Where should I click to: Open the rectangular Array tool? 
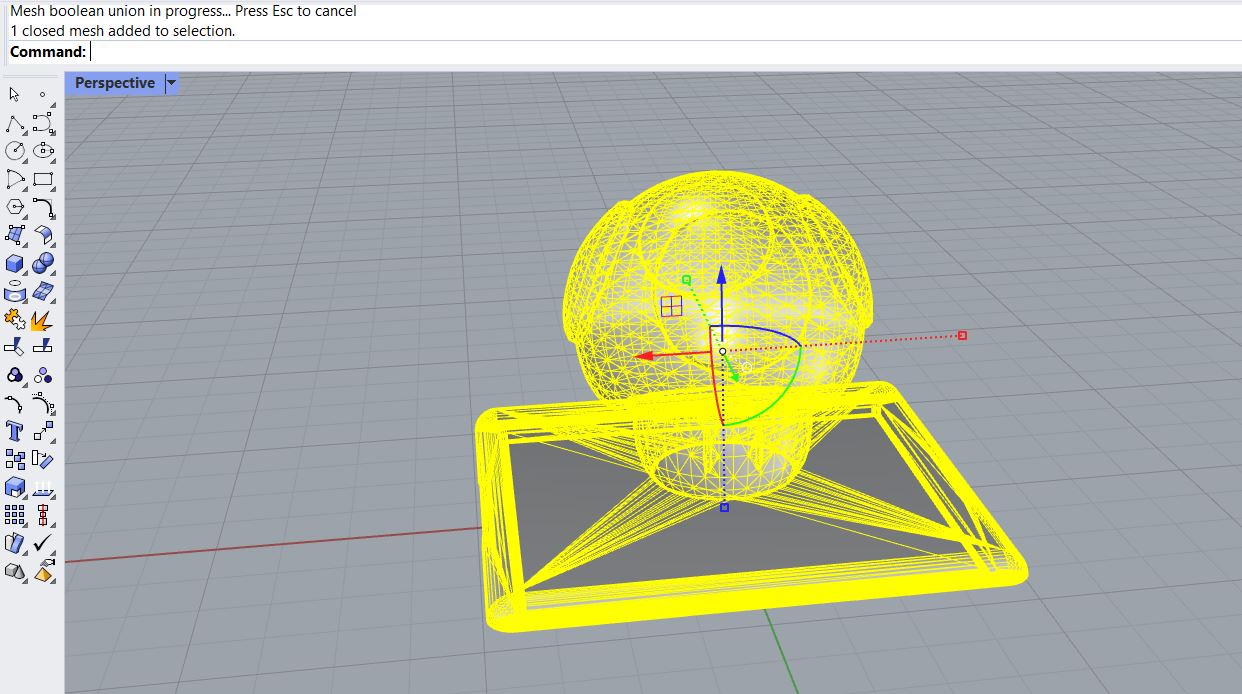coord(14,515)
